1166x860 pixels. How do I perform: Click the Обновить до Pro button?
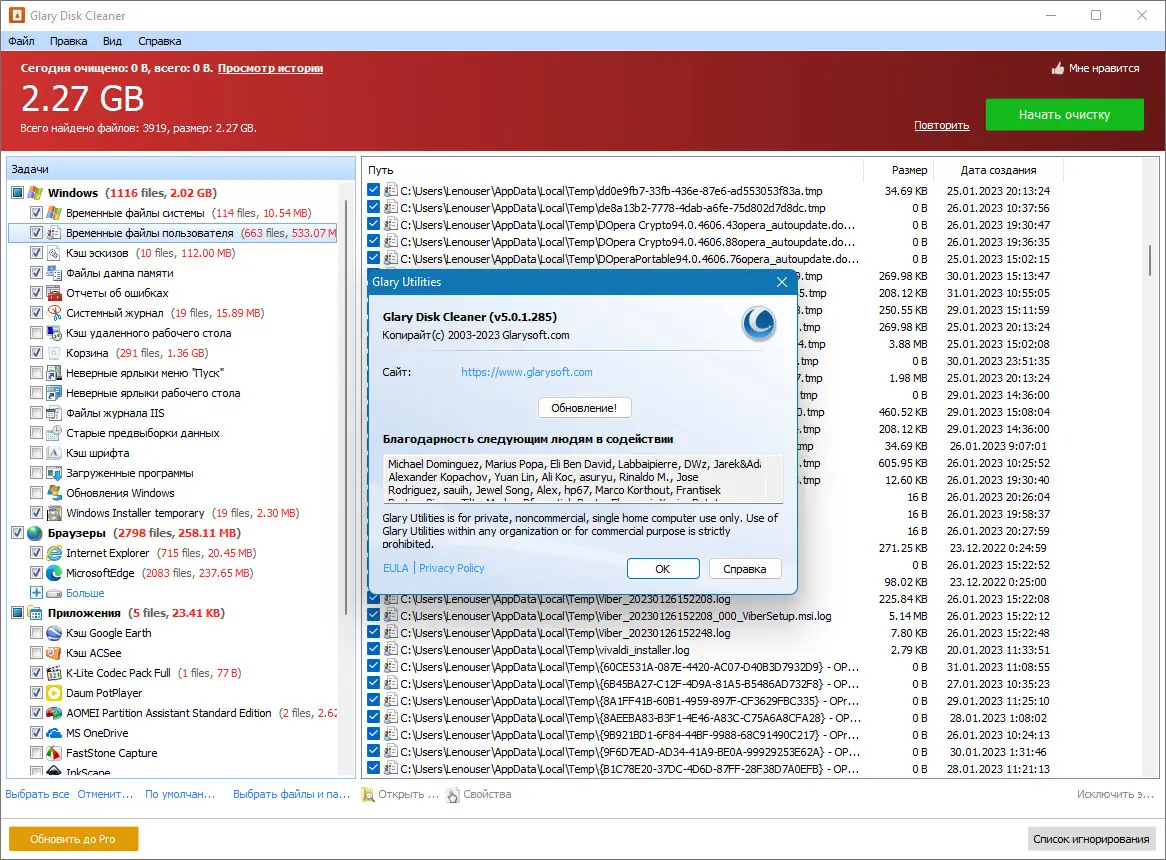click(x=73, y=839)
